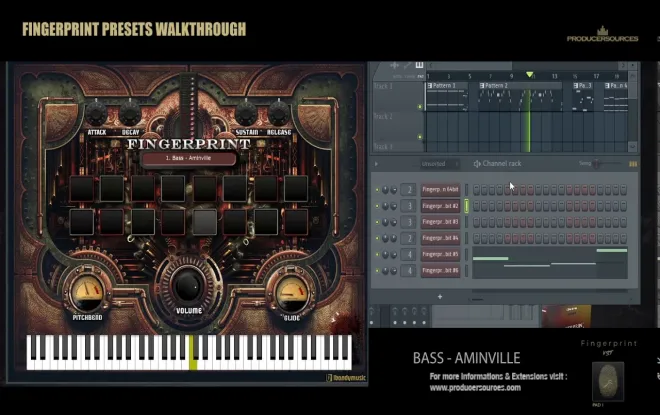This screenshot has width=660, height=415.
Task: Click the ProducerSources logo
Action: [602, 34]
